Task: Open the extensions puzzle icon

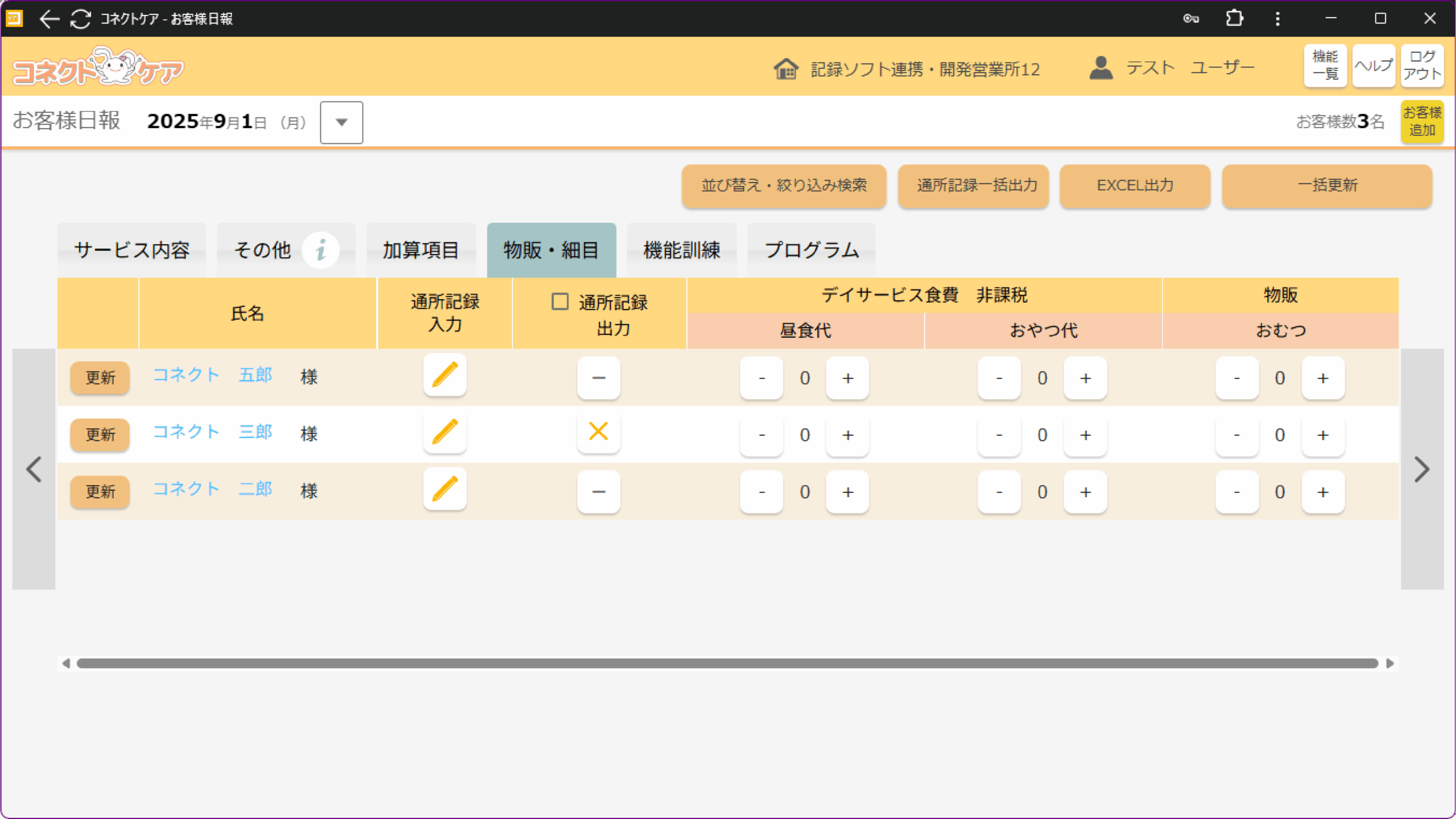Action: tap(1234, 19)
